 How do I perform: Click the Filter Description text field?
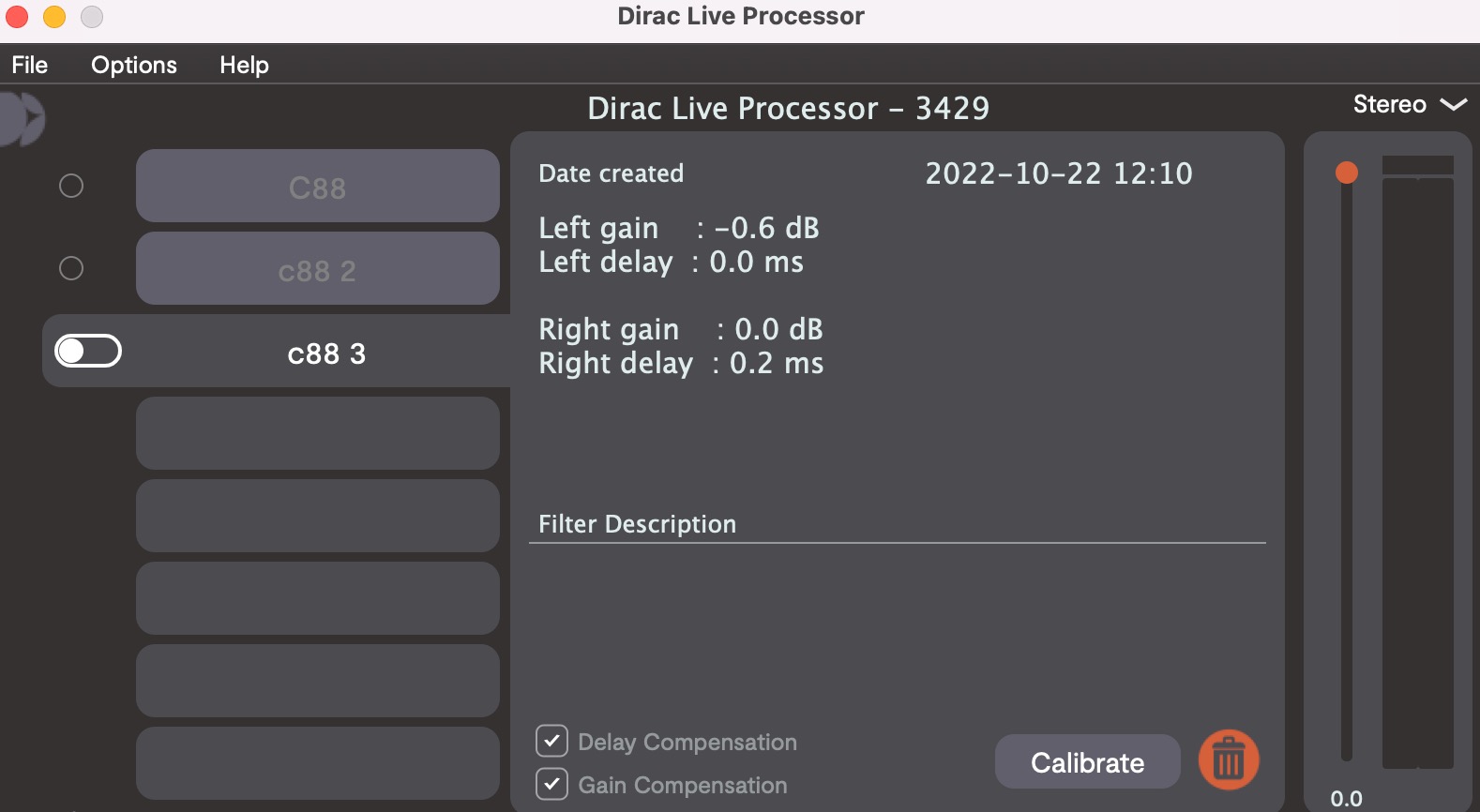[898, 628]
